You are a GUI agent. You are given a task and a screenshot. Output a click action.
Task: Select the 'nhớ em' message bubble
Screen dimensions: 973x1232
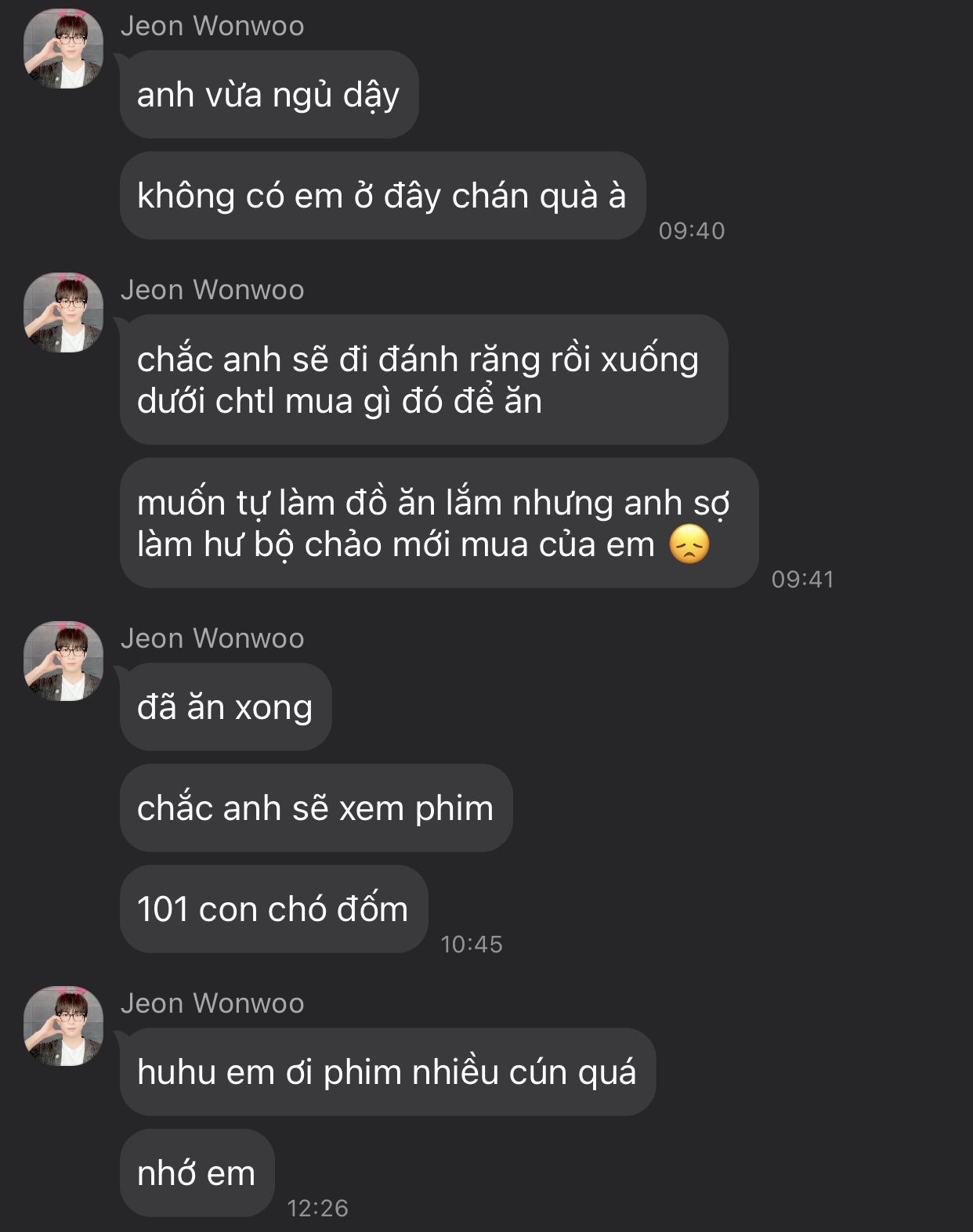click(x=197, y=1173)
